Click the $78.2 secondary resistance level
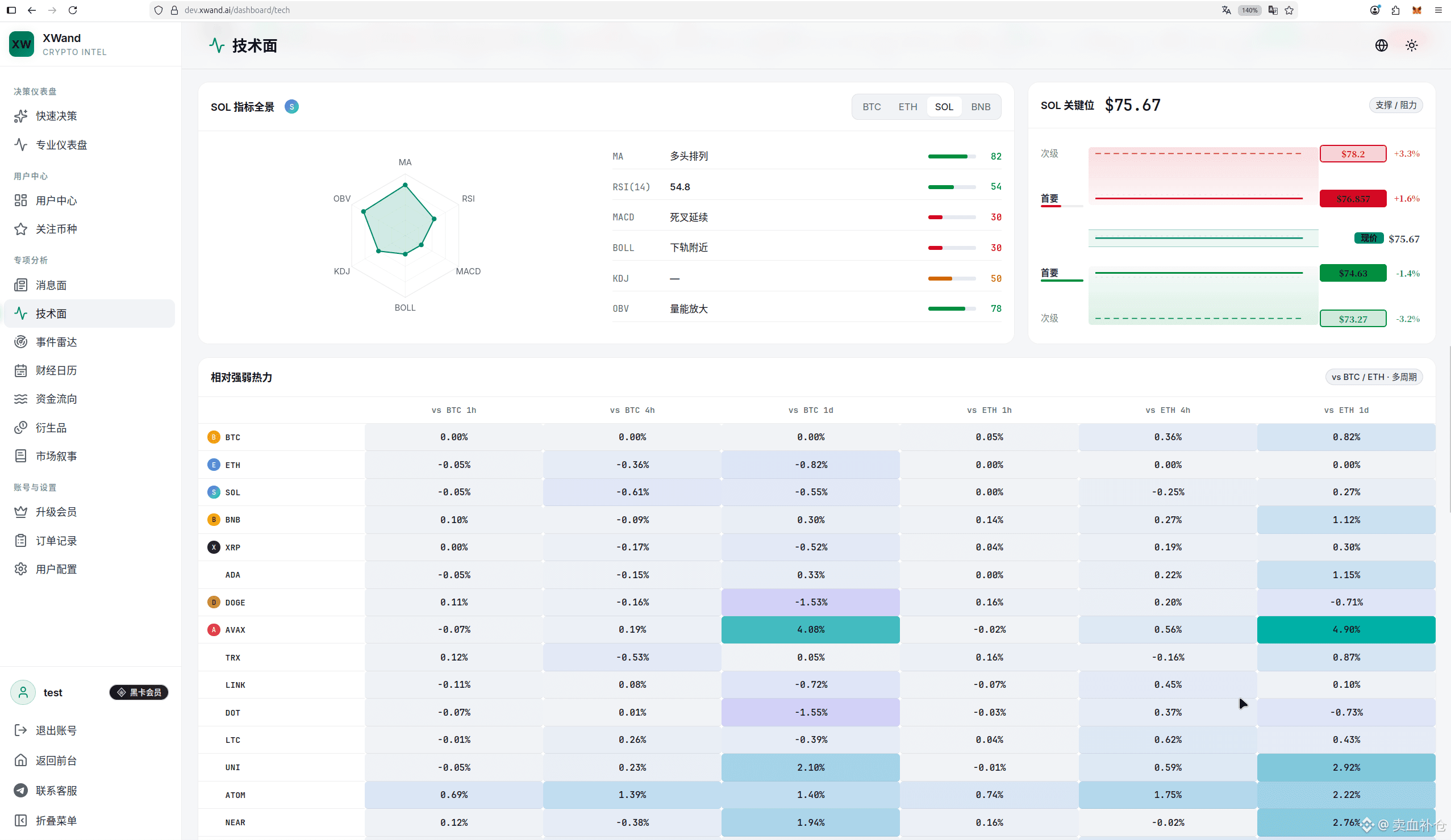 (1353, 154)
